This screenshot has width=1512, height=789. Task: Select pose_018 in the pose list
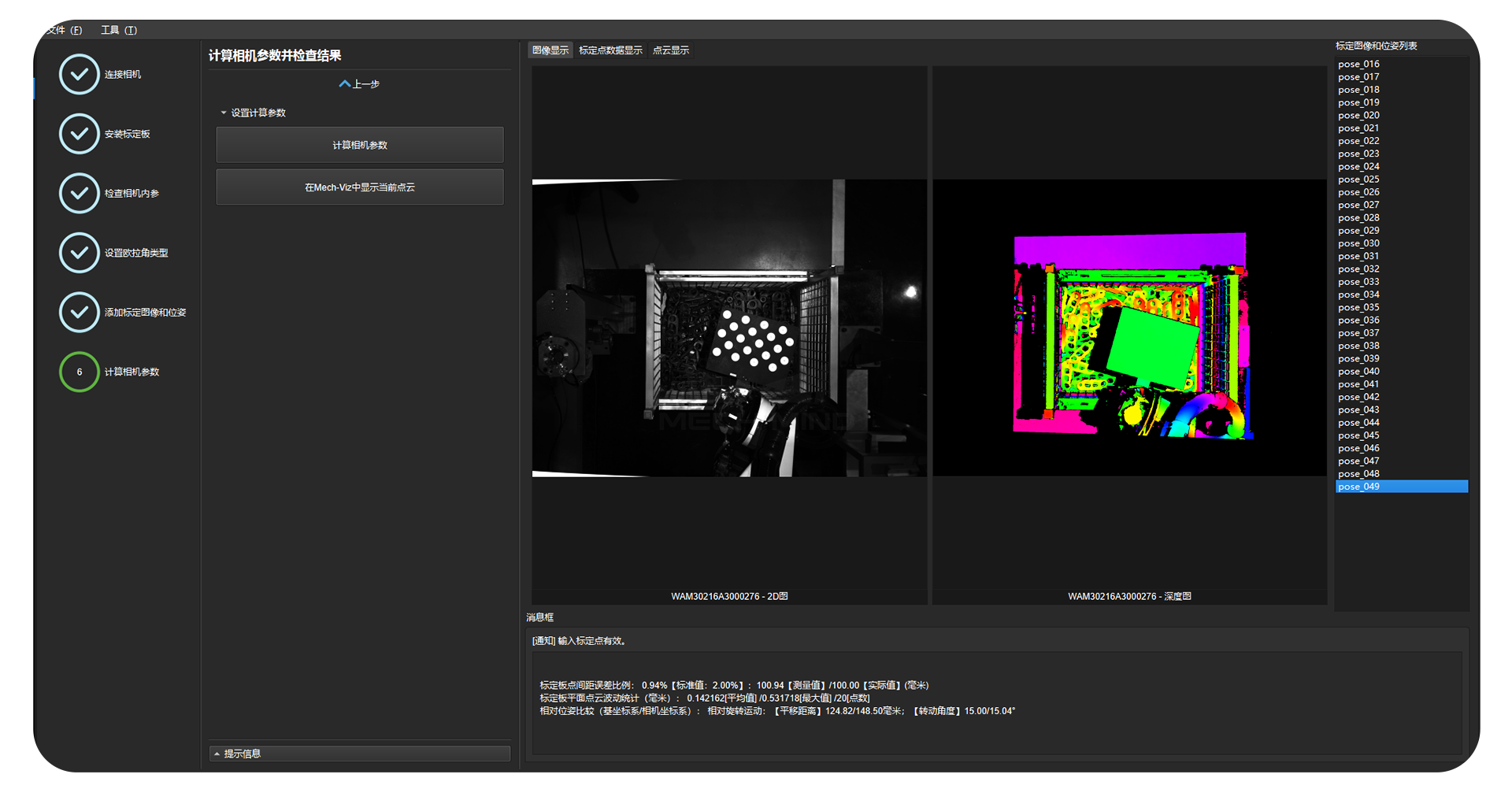1402,90
